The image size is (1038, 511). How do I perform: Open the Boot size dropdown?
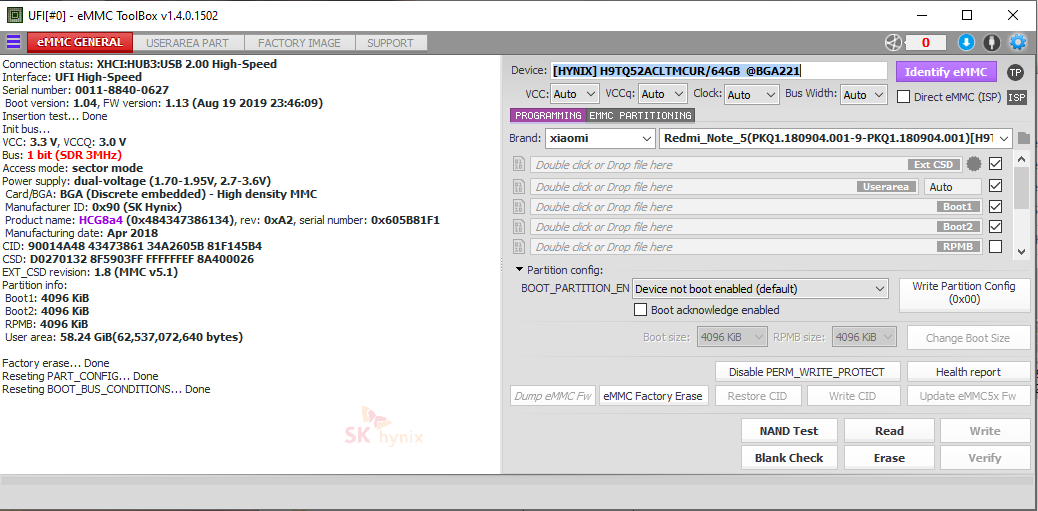733,337
